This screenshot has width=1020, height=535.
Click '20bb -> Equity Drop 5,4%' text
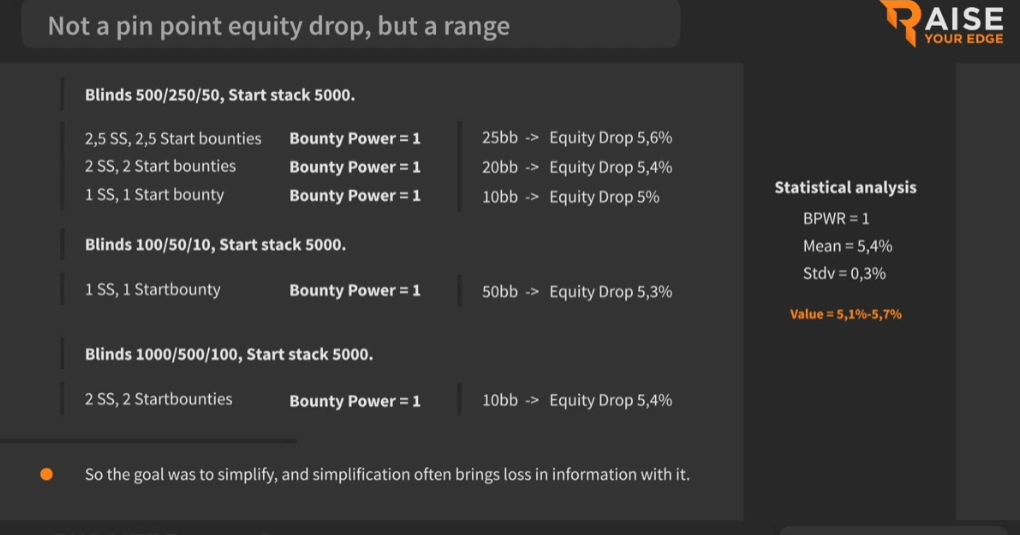[x=577, y=167]
